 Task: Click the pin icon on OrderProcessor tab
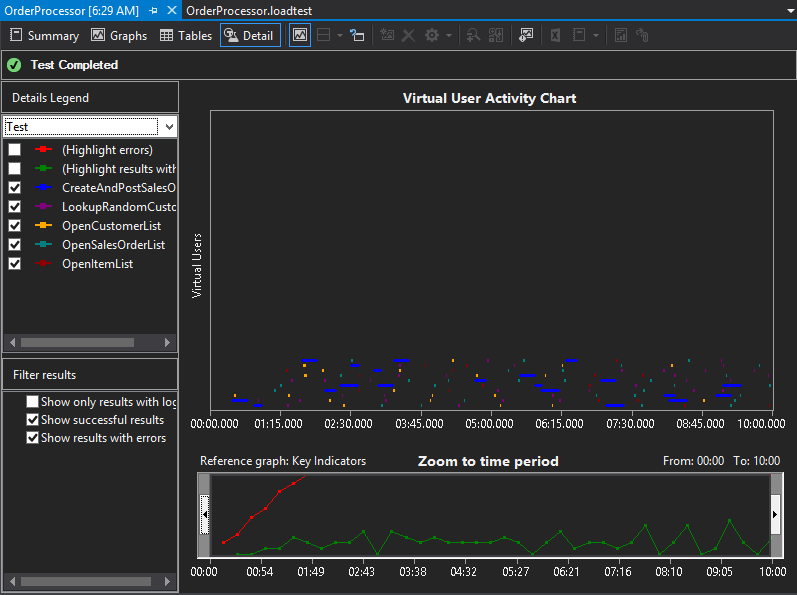point(153,9)
